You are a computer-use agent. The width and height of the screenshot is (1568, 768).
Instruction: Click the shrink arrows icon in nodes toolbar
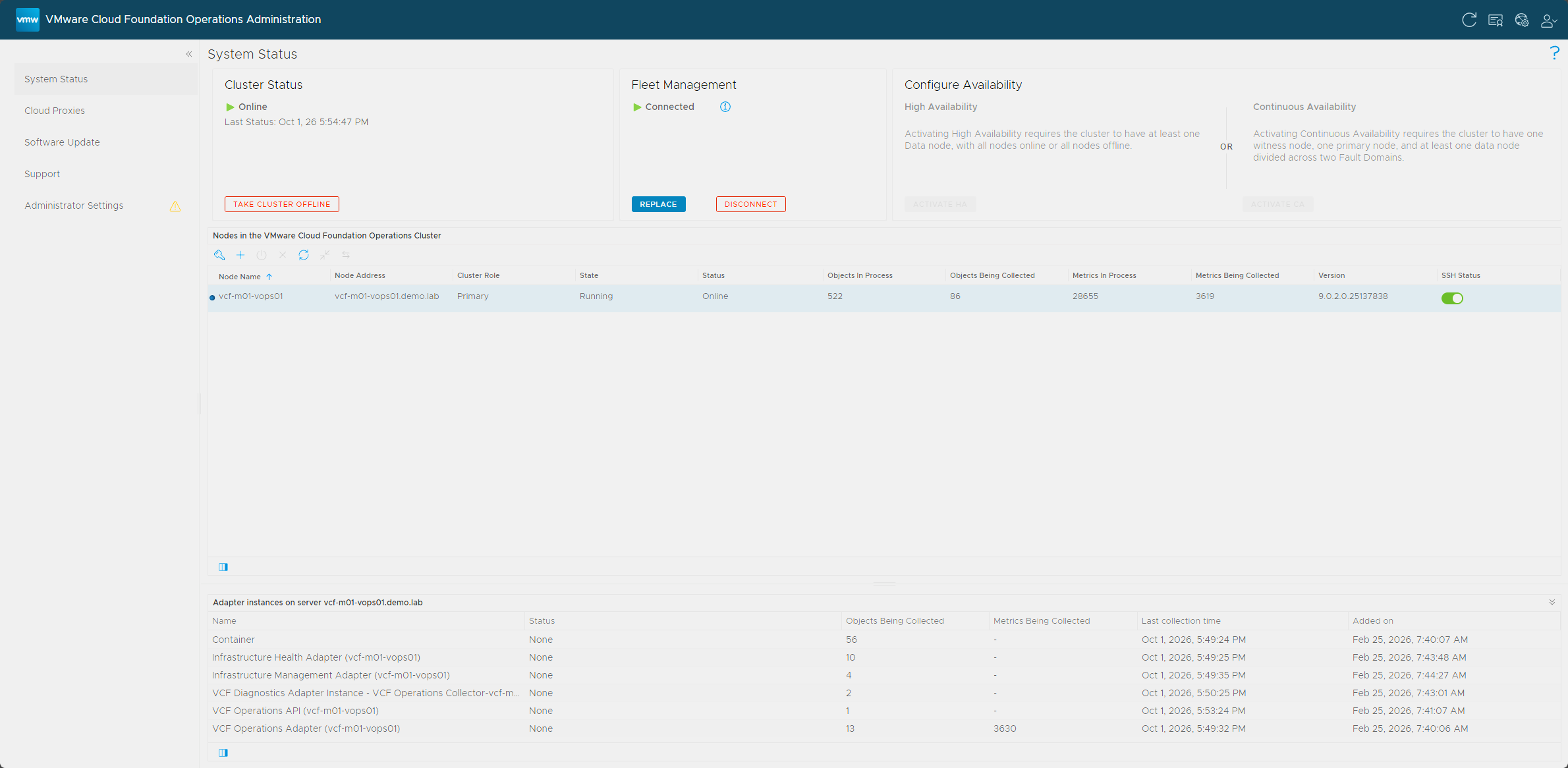[x=325, y=255]
